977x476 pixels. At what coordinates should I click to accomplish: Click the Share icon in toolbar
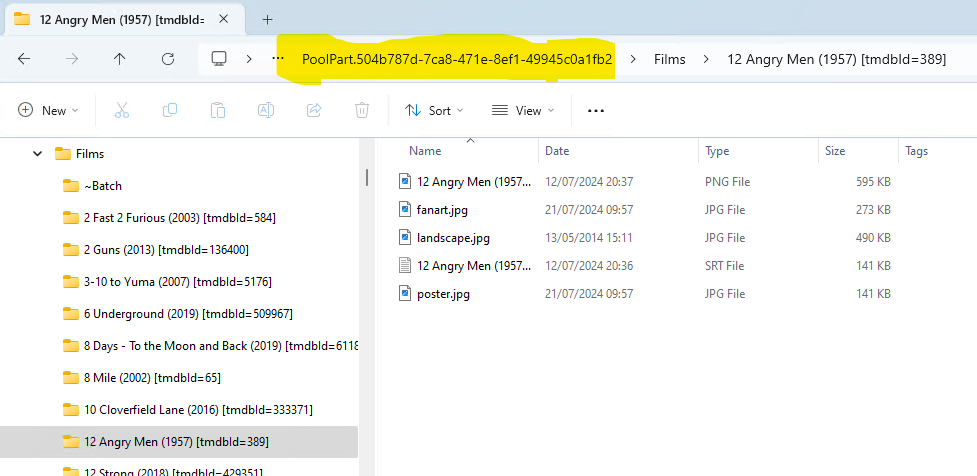click(x=314, y=110)
